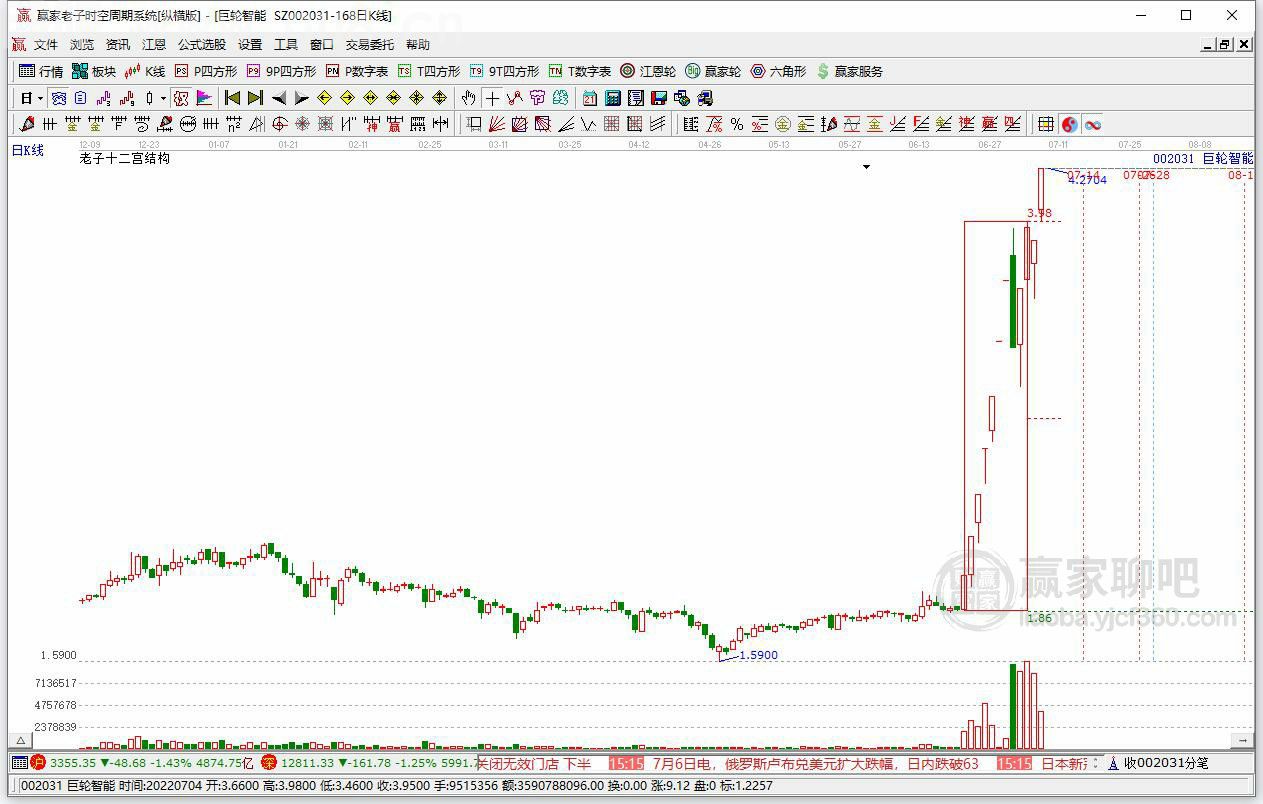1263x804 pixels.
Task: Click the 日K线 period label
Action: pos(28,150)
